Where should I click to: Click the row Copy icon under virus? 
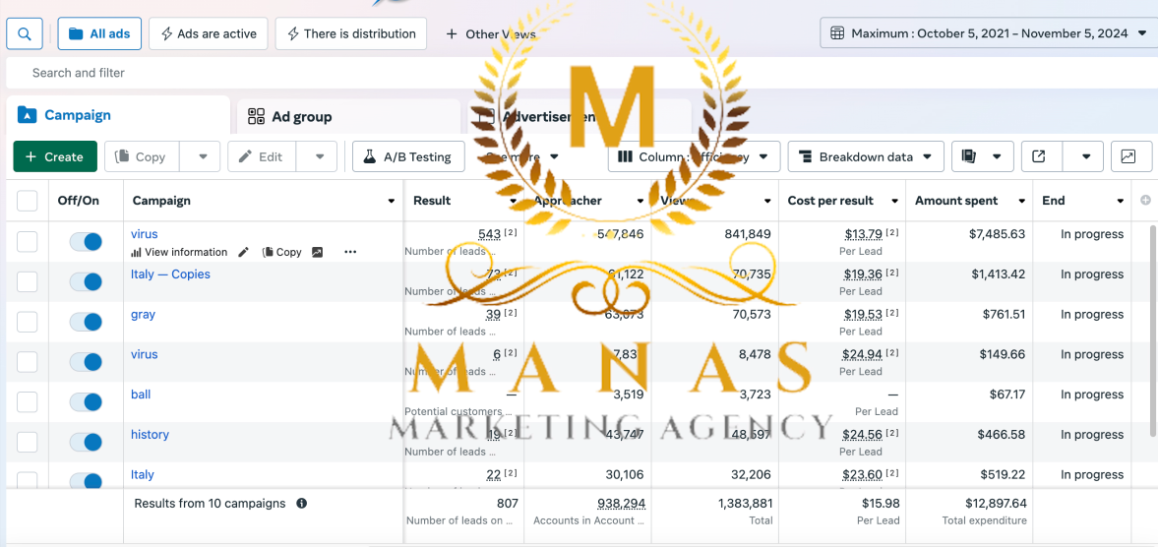(282, 252)
